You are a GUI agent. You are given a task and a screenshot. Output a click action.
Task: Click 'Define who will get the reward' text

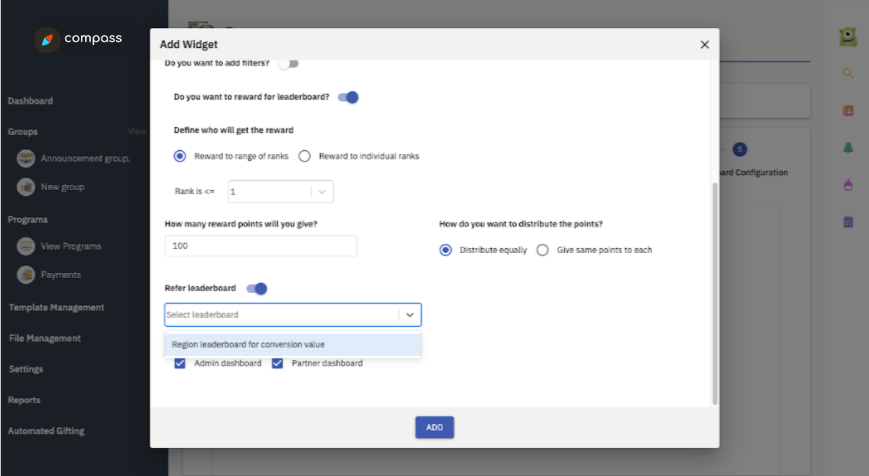point(233,130)
